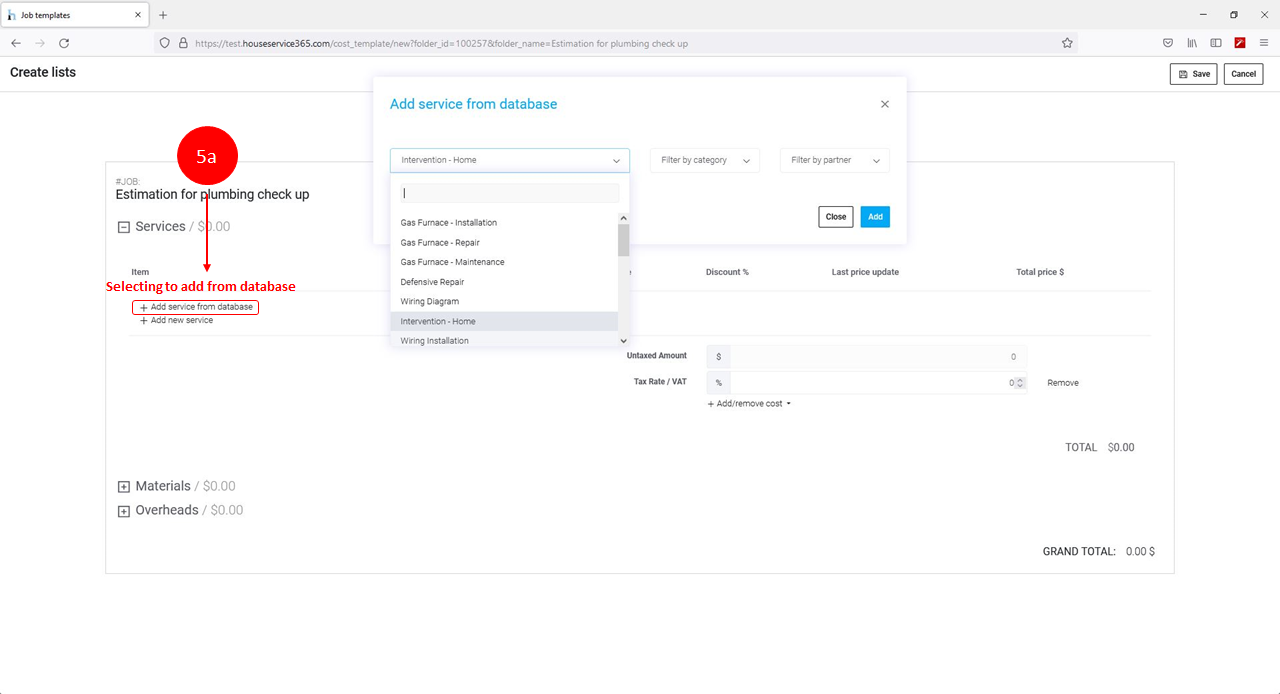Reload the page with the browser refresh icon
Screen dimensions: 1280x694
click(x=64, y=43)
